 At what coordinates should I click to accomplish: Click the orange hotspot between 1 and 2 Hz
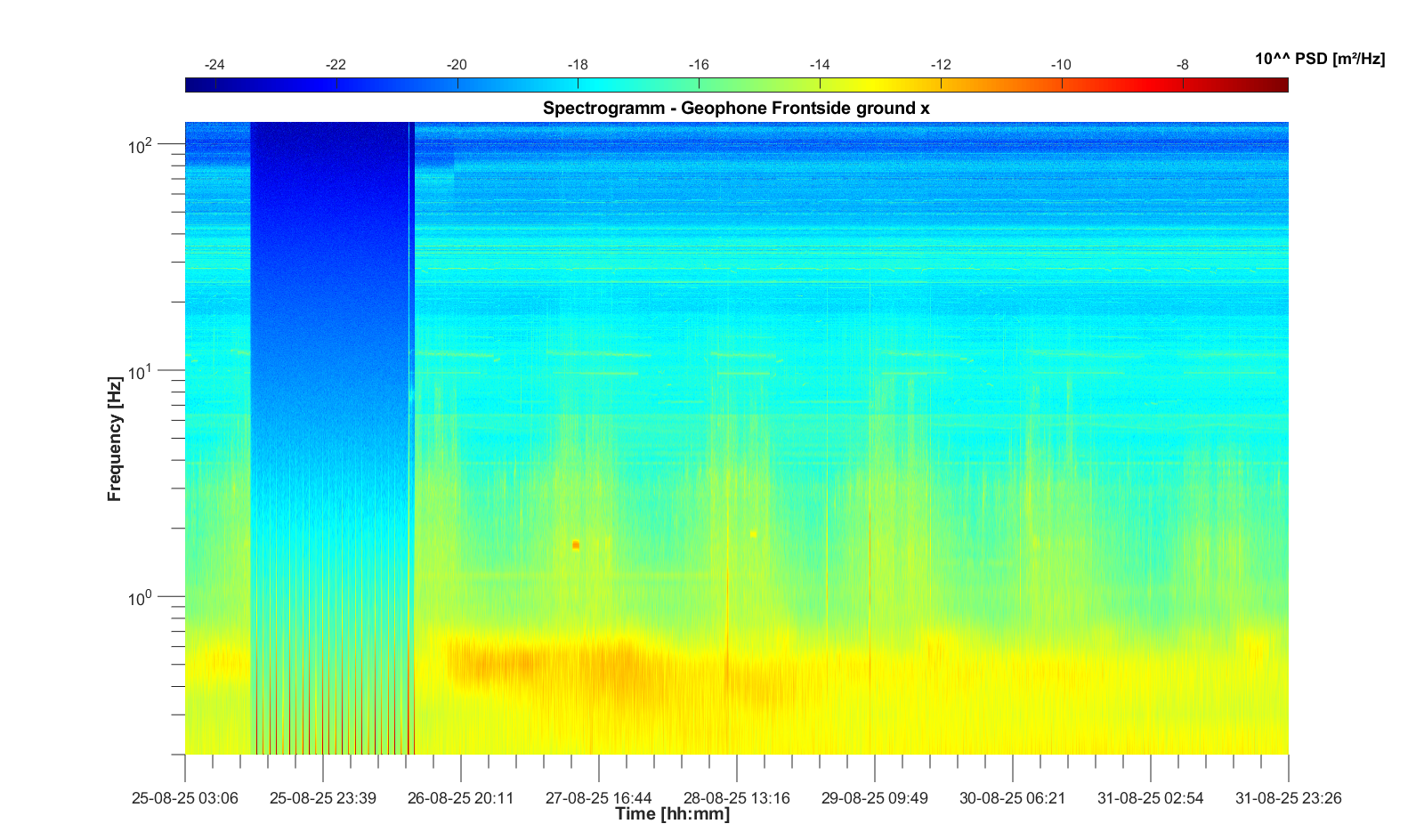tap(576, 545)
